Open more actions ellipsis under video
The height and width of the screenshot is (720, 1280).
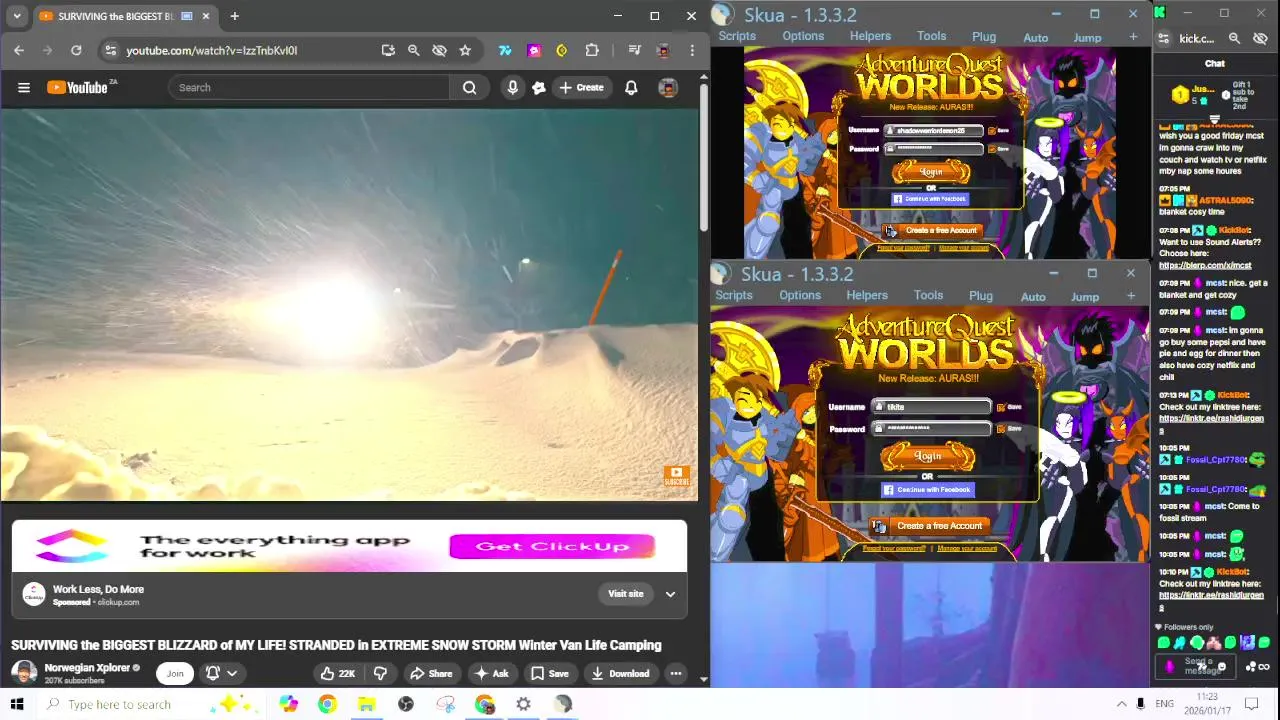[x=676, y=673]
